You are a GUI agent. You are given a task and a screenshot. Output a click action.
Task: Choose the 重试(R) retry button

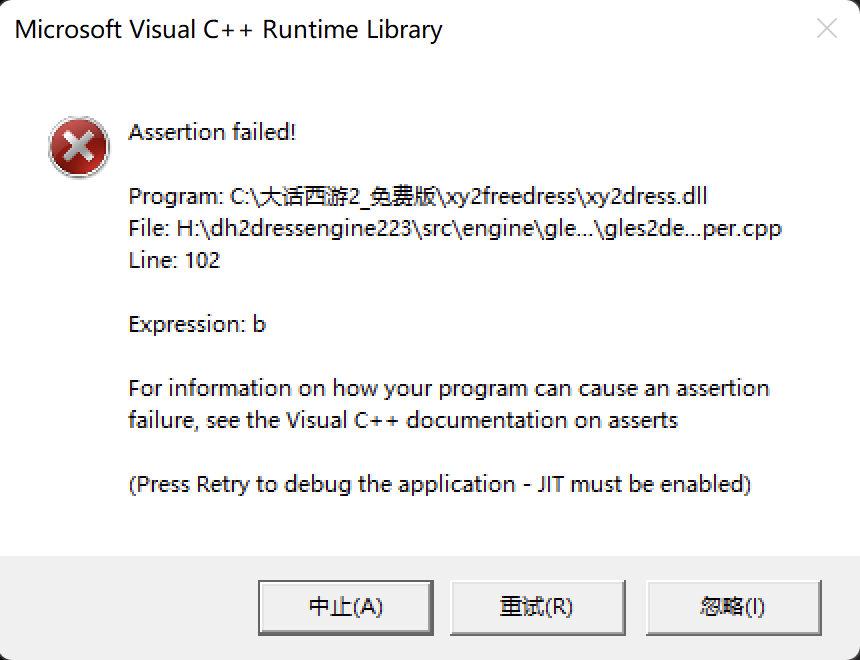(x=538, y=607)
